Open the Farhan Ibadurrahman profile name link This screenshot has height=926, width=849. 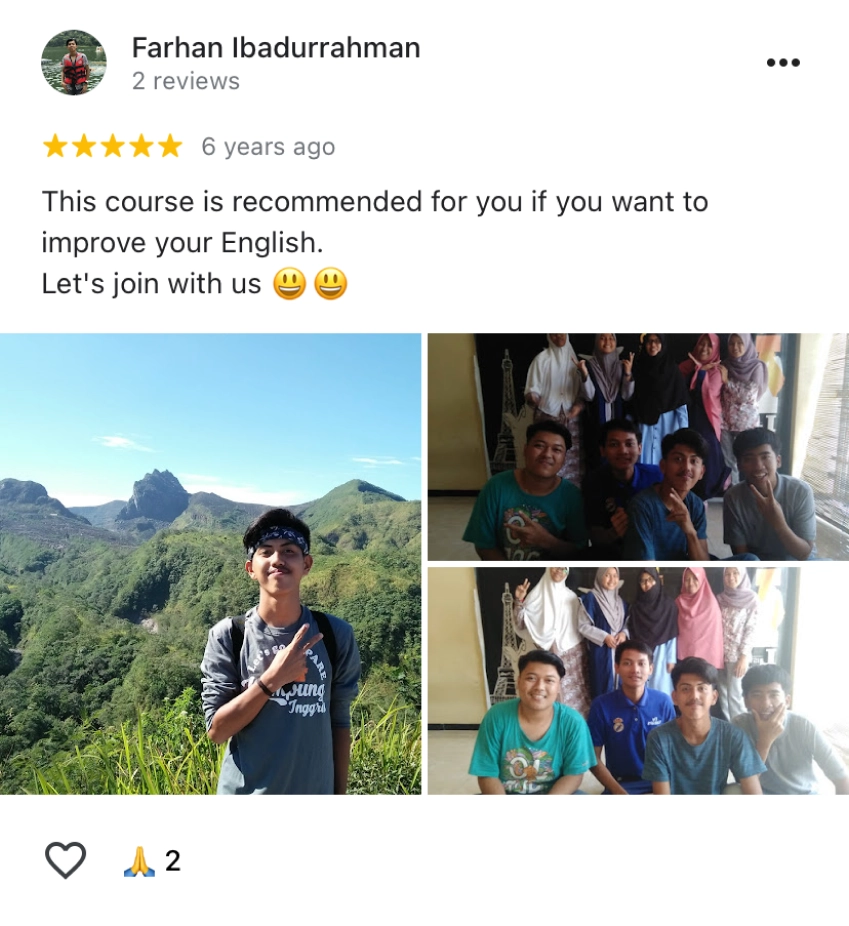(x=276, y=48)
